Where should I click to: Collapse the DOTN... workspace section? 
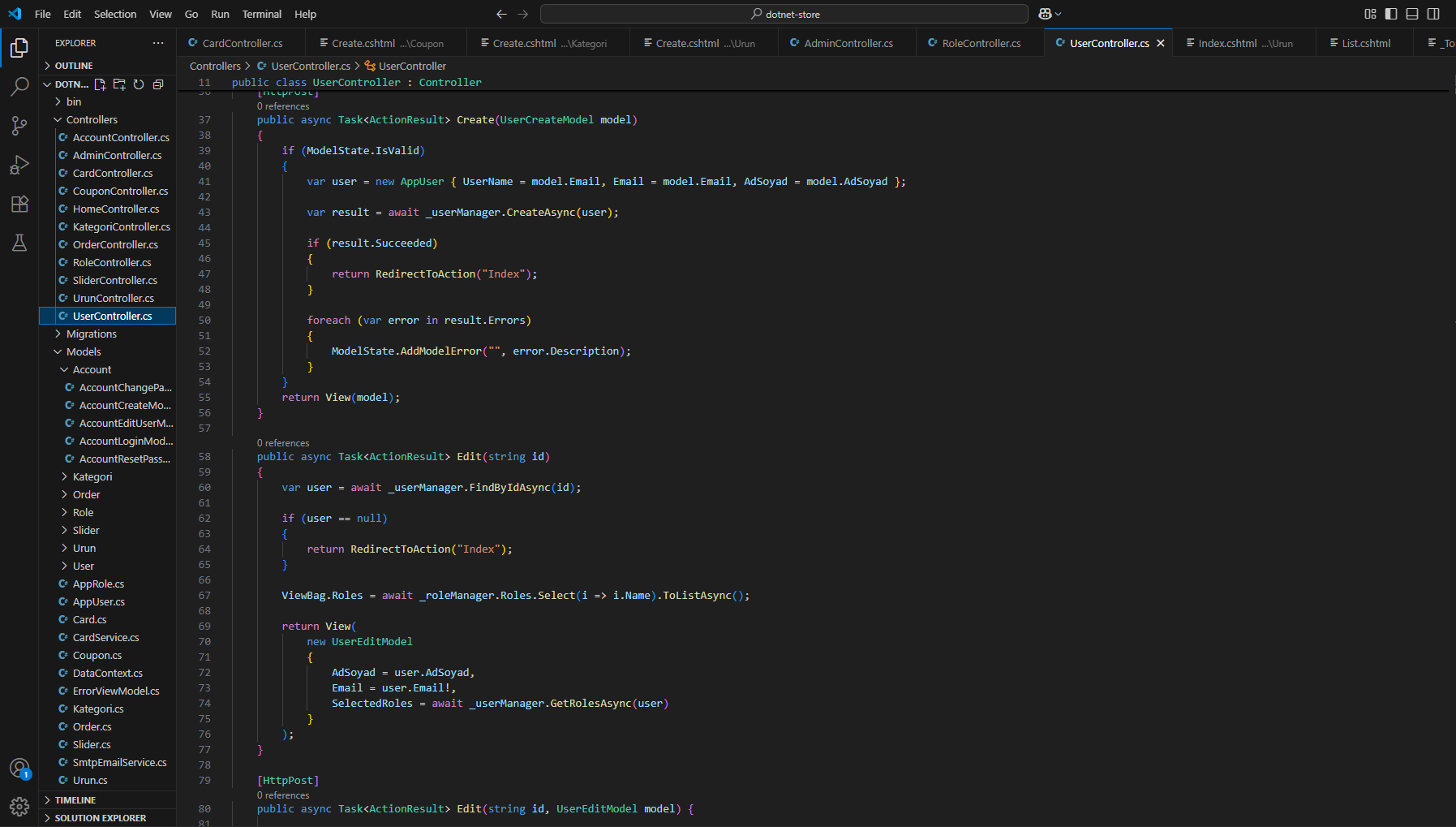pyautogui.click(x=47, y=84)
